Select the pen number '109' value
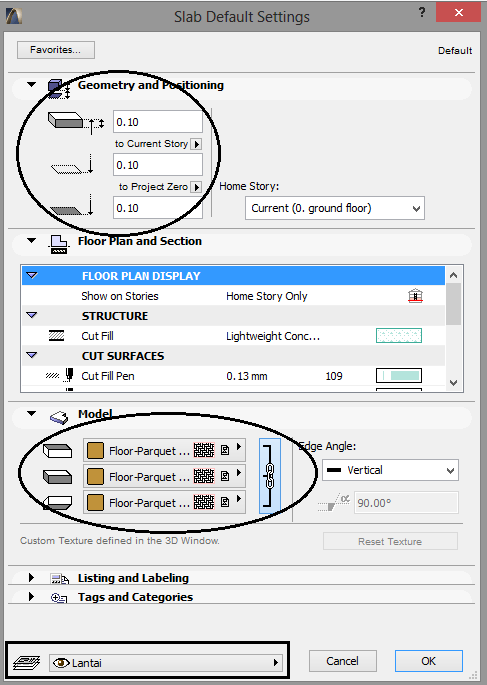 point(334,376)
